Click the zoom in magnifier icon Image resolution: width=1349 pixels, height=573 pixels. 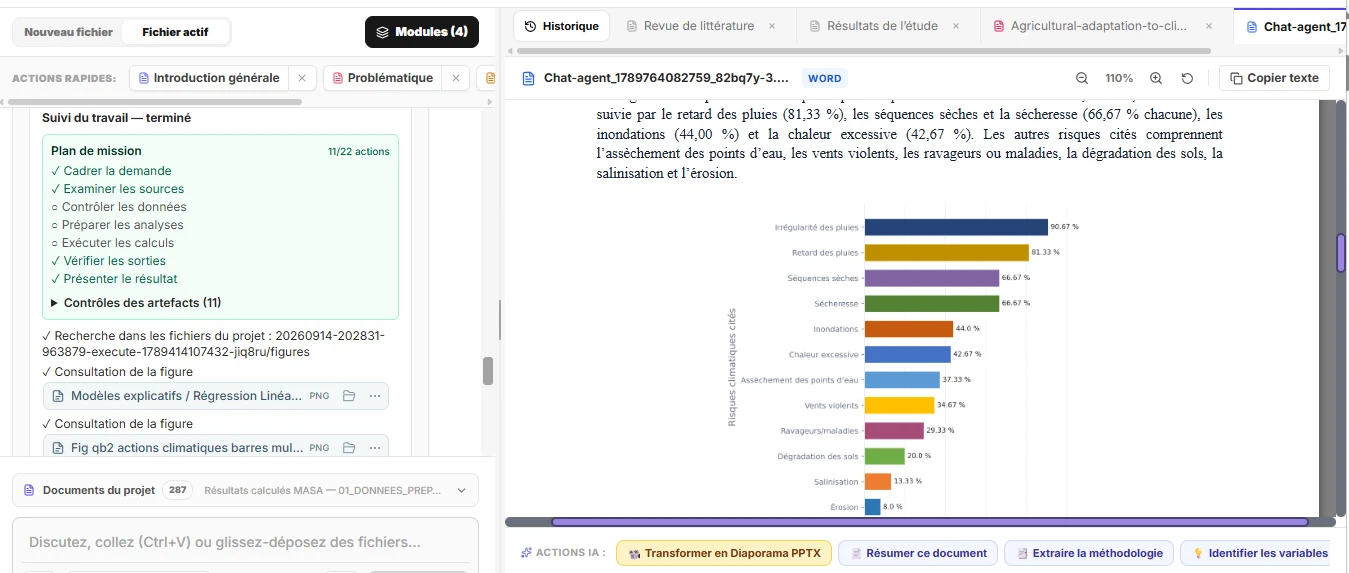click(1156, 78)
